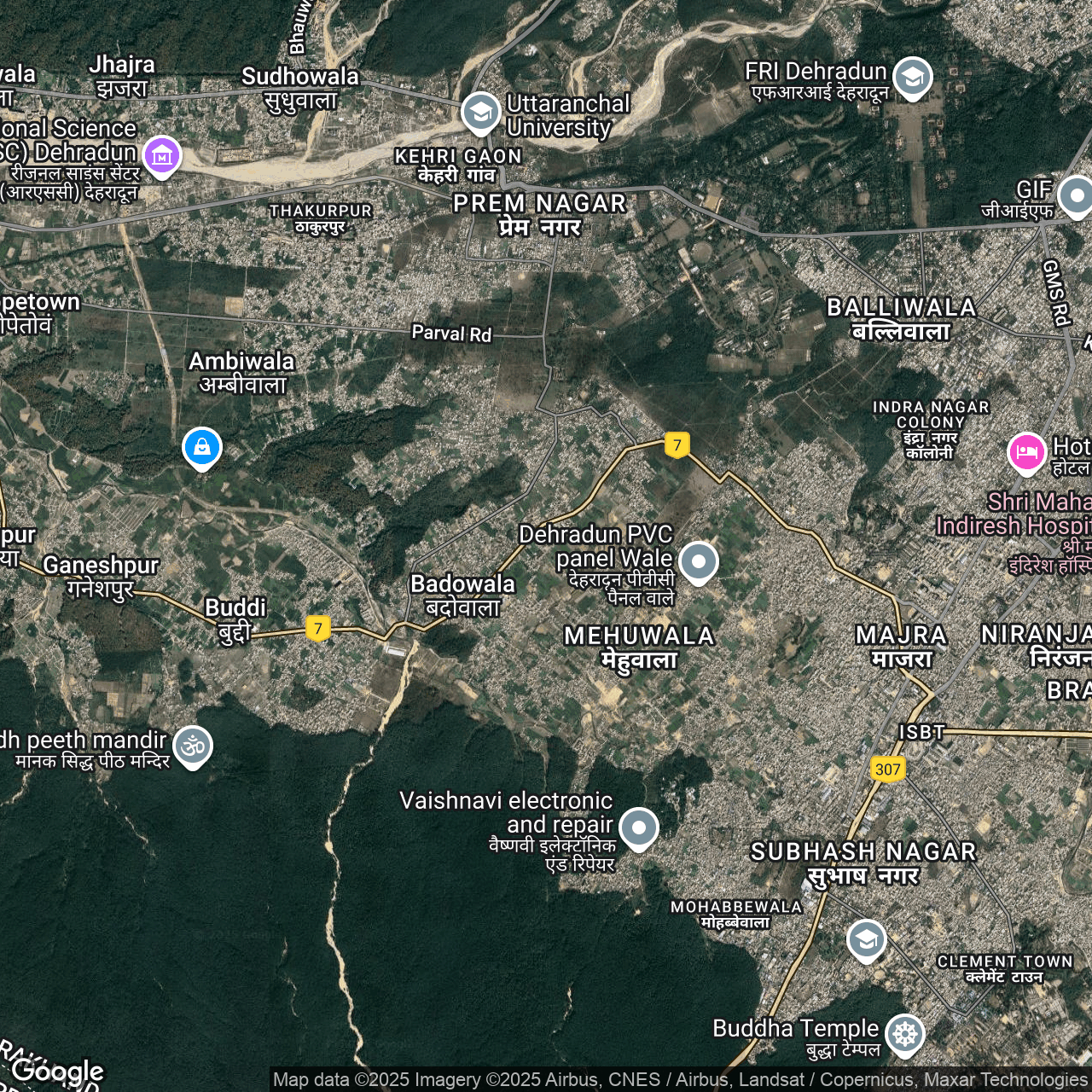Select the Balliwala area label

pyautogui.click(x=901, y=318)
